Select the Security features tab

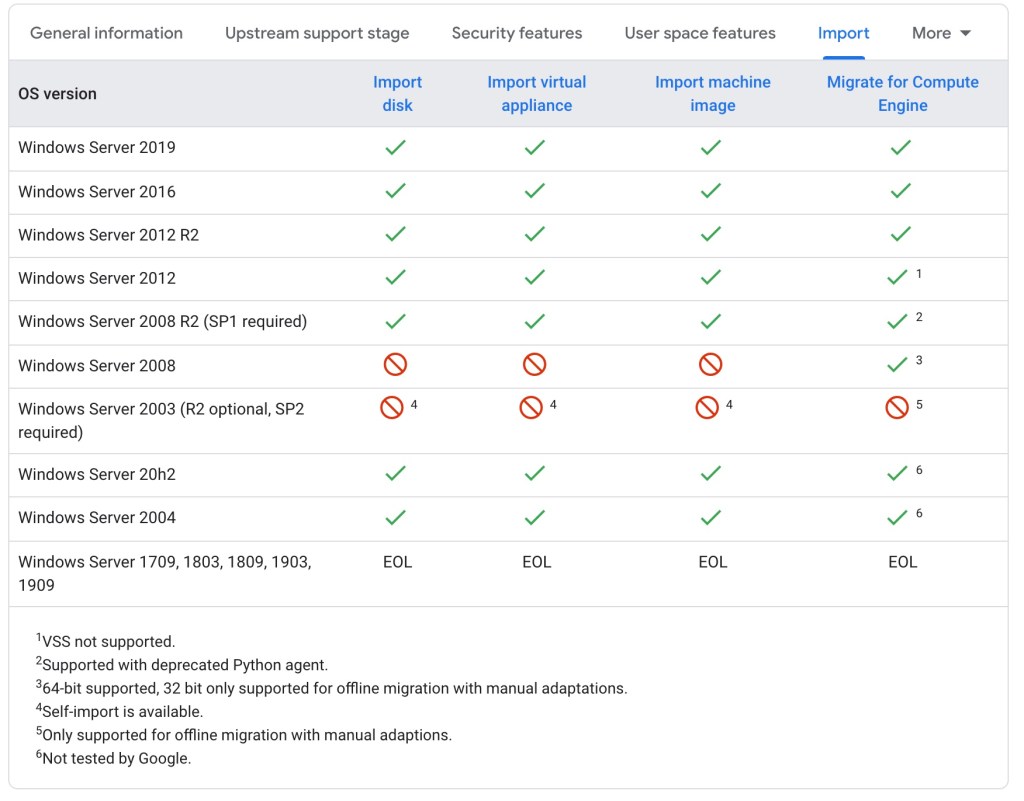517,33
